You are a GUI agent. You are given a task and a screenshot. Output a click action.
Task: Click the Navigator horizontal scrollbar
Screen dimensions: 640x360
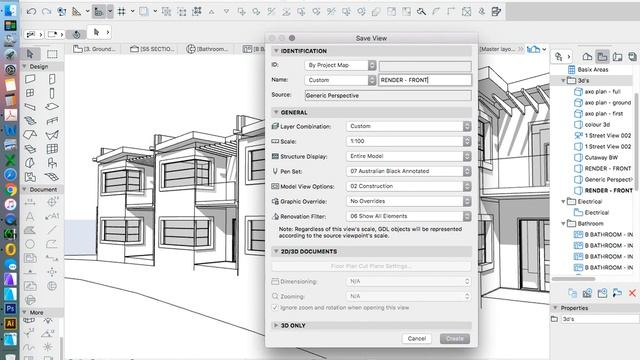tap(573, 279)
